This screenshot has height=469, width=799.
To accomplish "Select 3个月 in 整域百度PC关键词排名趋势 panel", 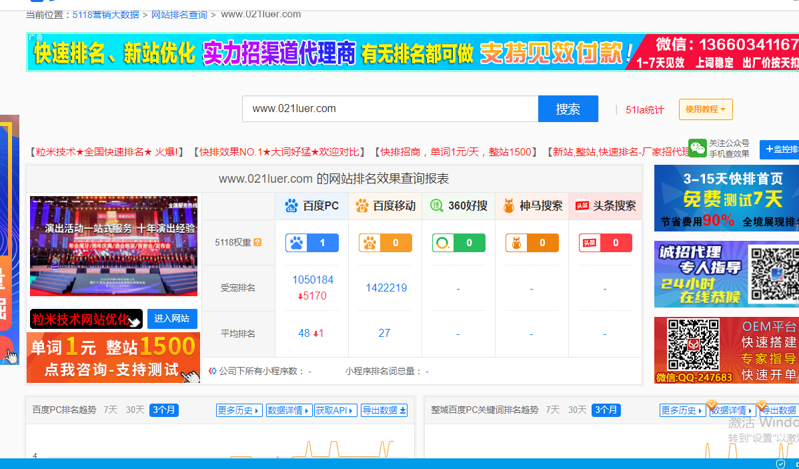I will (x=606, y=410).
